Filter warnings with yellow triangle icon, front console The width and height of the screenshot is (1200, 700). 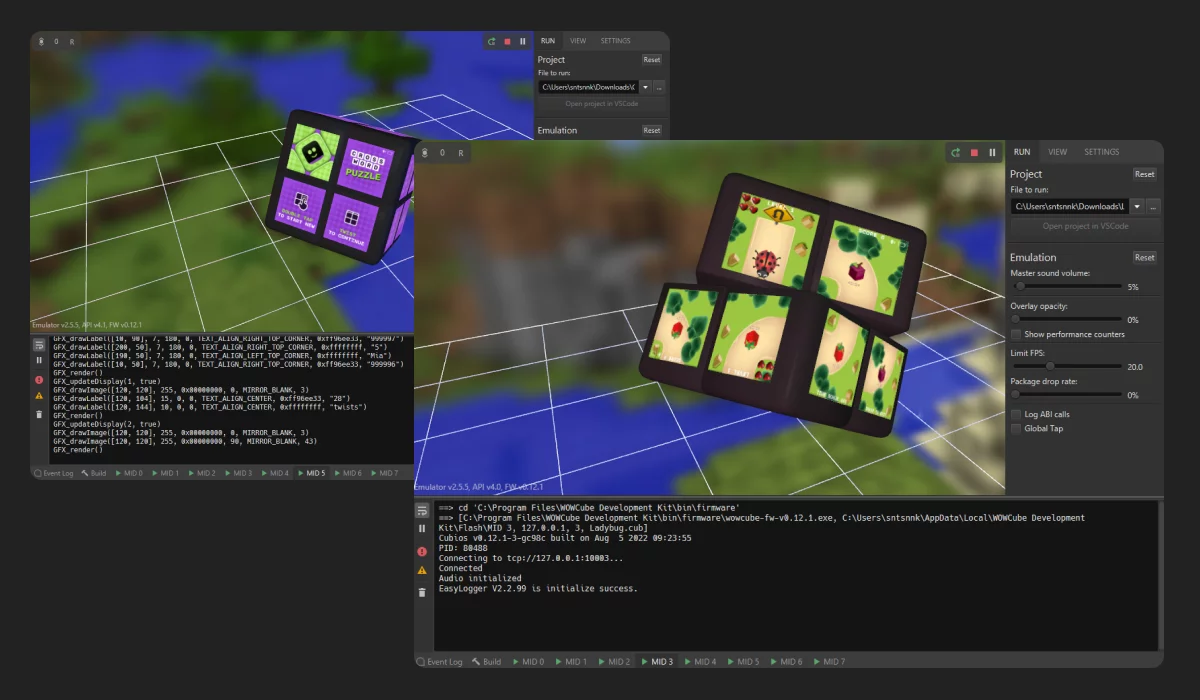click(422, 571)
